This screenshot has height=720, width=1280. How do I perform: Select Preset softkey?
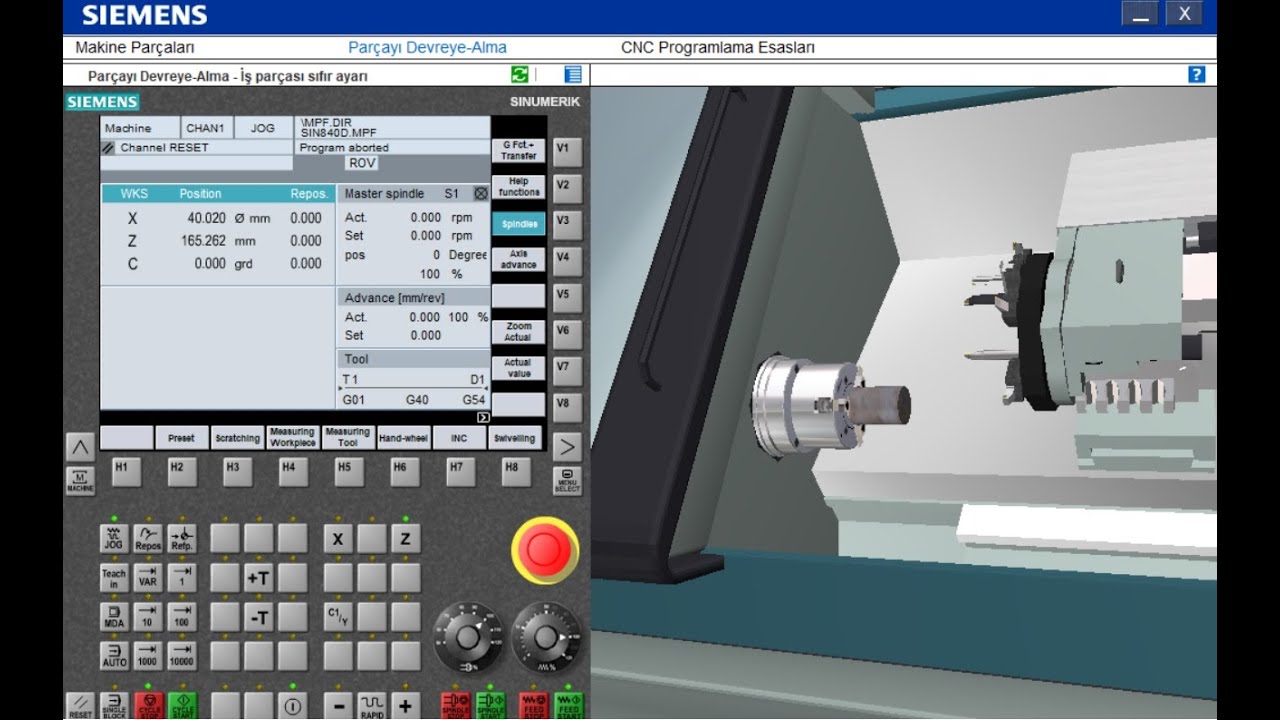pos(182,438)
